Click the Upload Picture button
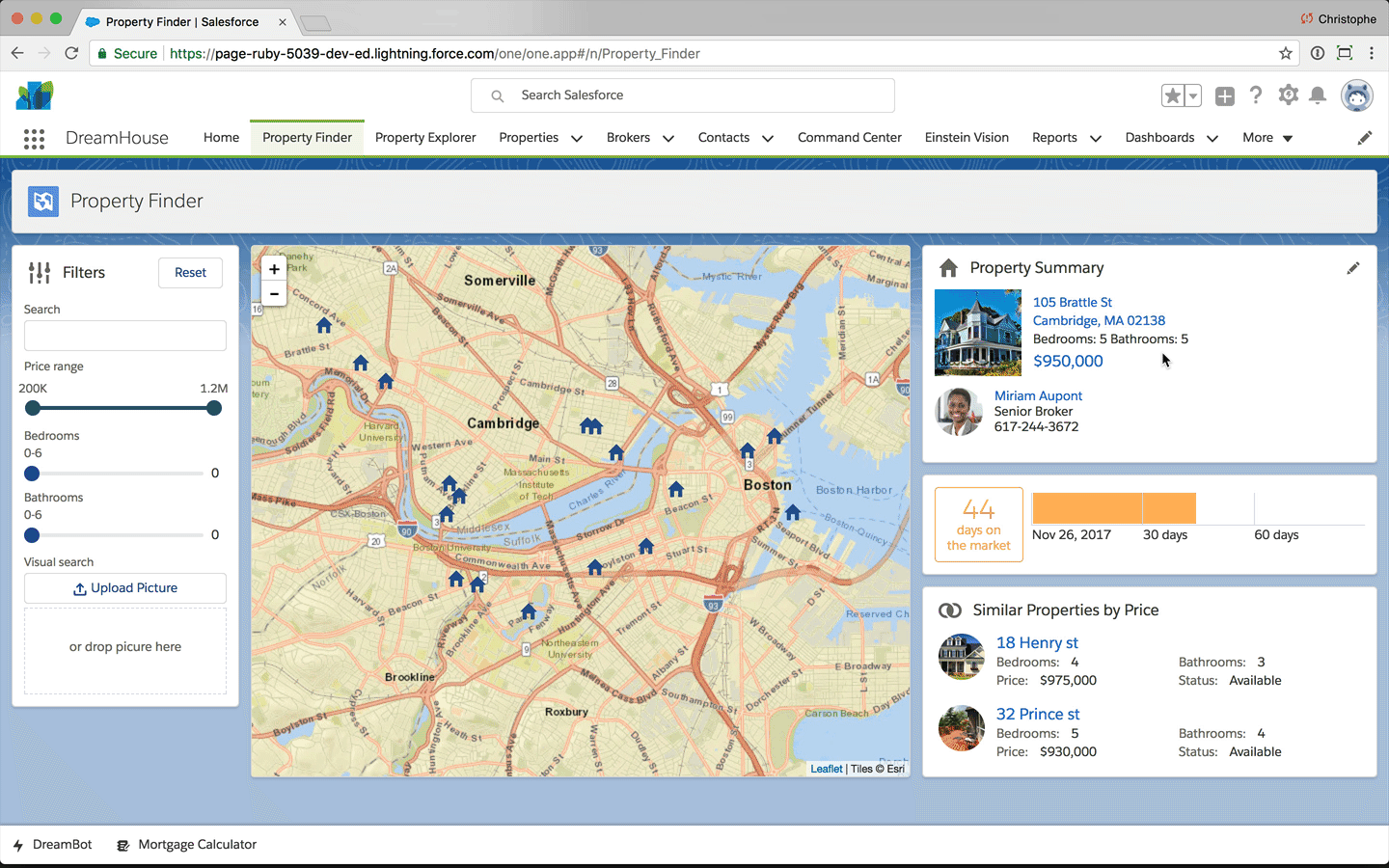 [x=125, y=588]
